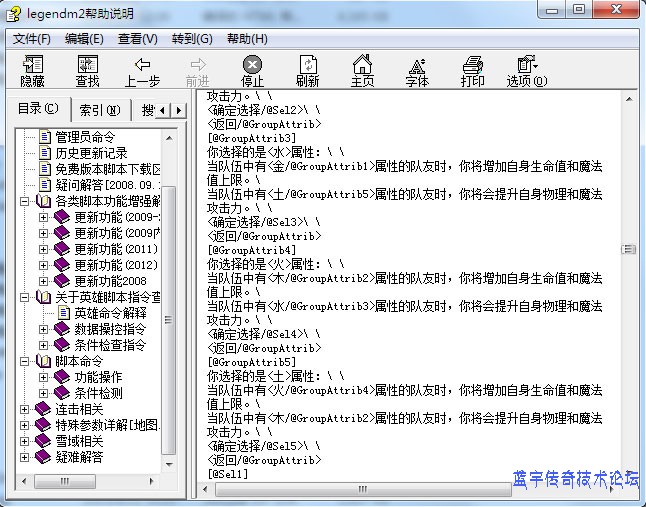
Task: Open the 英雄命令解释 topic page
Action: [110, 313]
